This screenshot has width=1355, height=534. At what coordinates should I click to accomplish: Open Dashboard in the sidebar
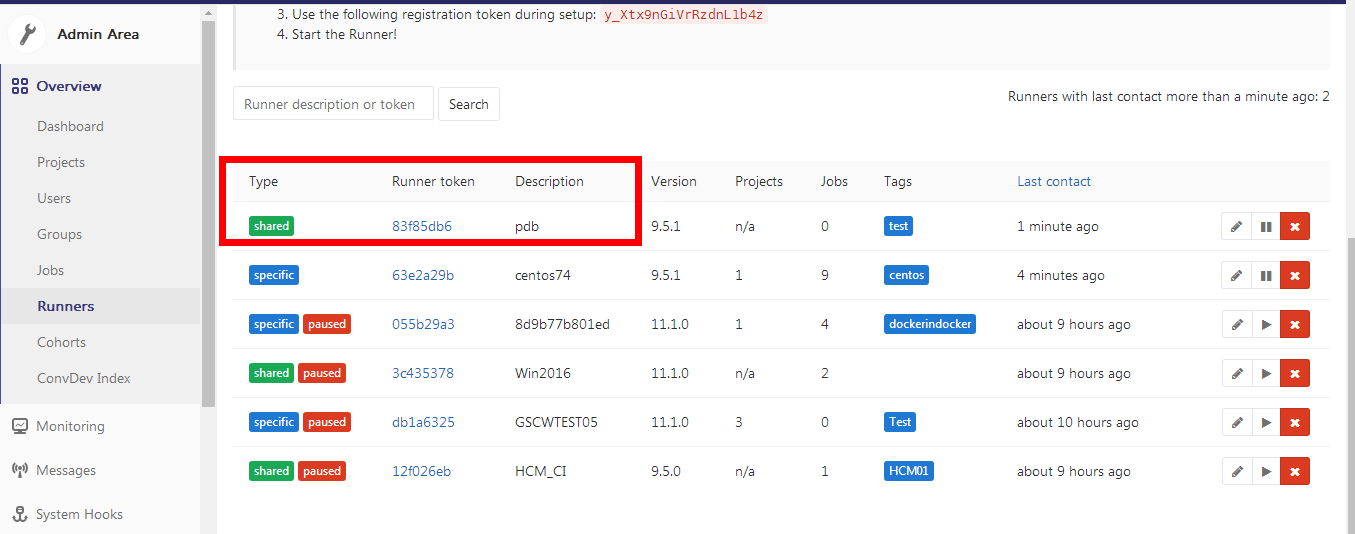click(x=70, y=126)
